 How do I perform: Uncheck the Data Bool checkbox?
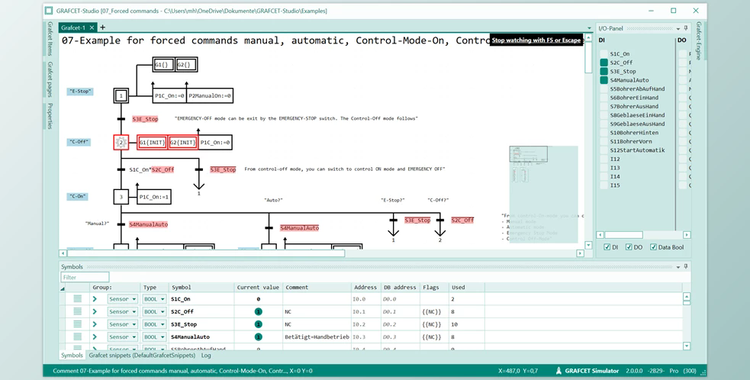pos(653,247)
